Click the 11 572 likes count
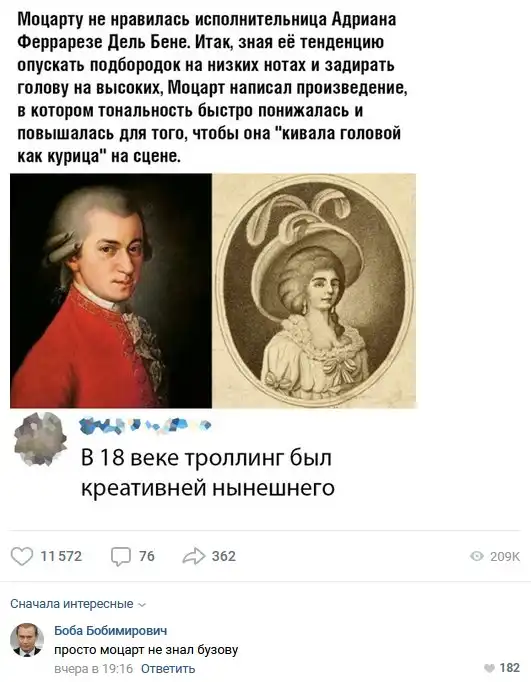Screen dimensions: 531x682 [61, 556]
